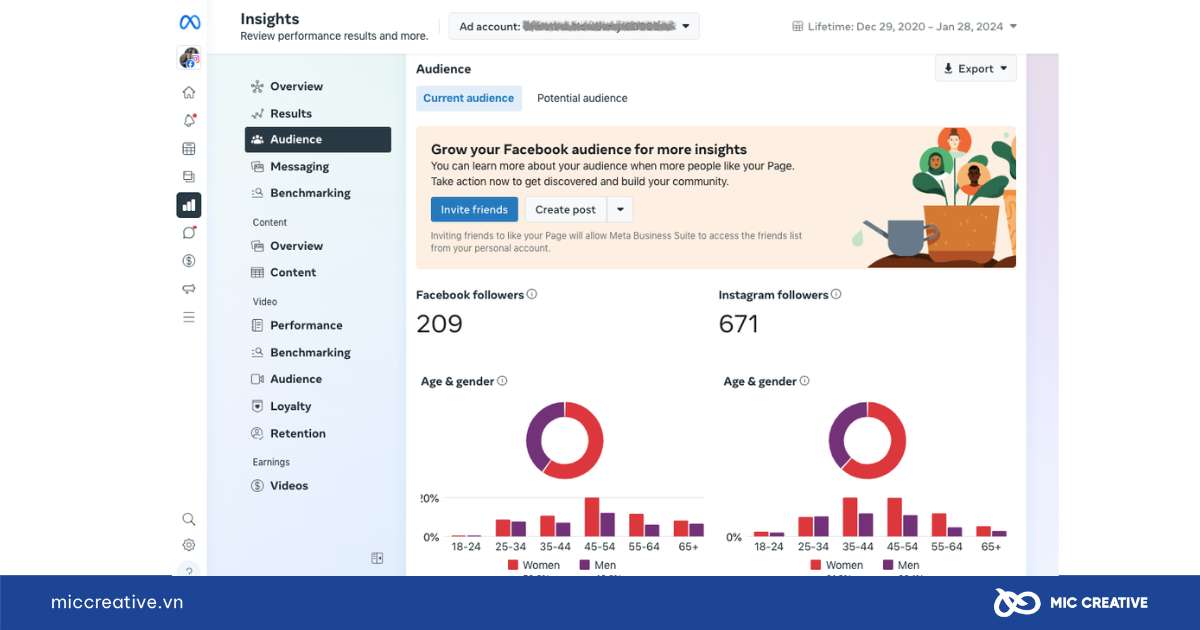Open Ads with the megaphone icon

click(x=189, y=289)
